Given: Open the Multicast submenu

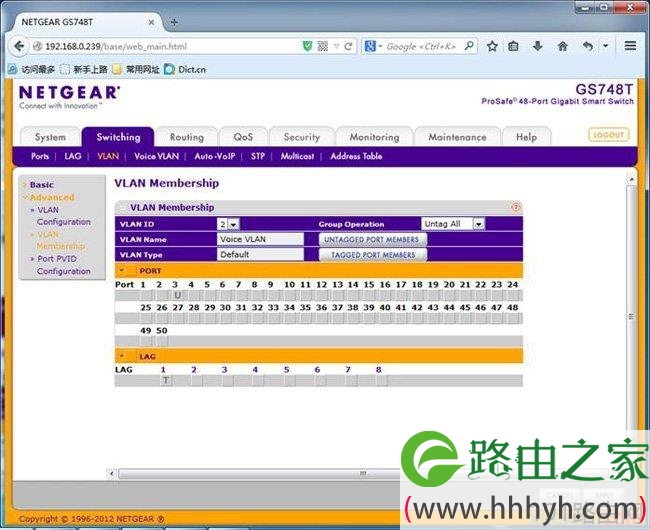Looking at the screenshot, I should click(297, 156).
